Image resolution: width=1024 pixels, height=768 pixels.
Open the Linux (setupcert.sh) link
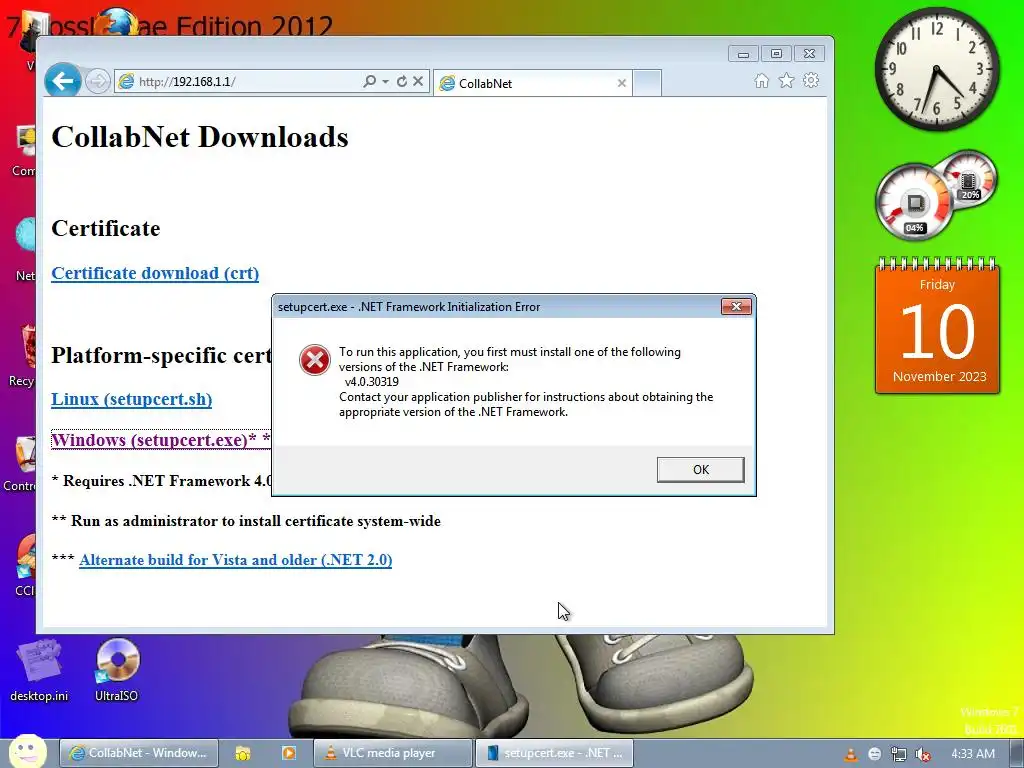point(131,399)
